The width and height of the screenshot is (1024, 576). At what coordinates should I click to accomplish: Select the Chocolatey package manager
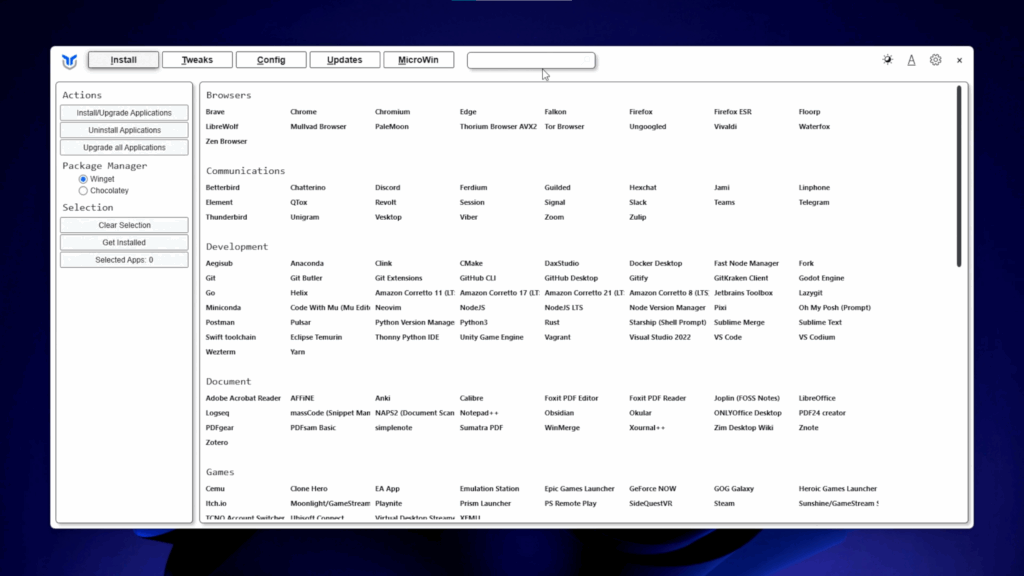(83, 191)
